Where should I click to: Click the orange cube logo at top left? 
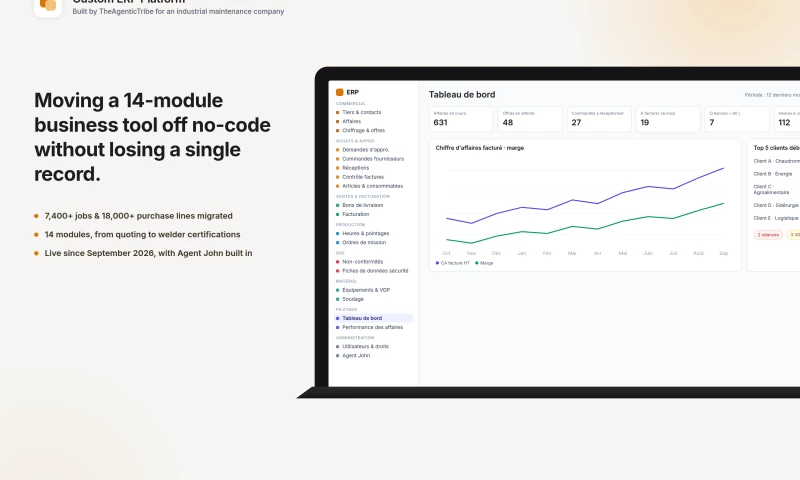[48, 5]
